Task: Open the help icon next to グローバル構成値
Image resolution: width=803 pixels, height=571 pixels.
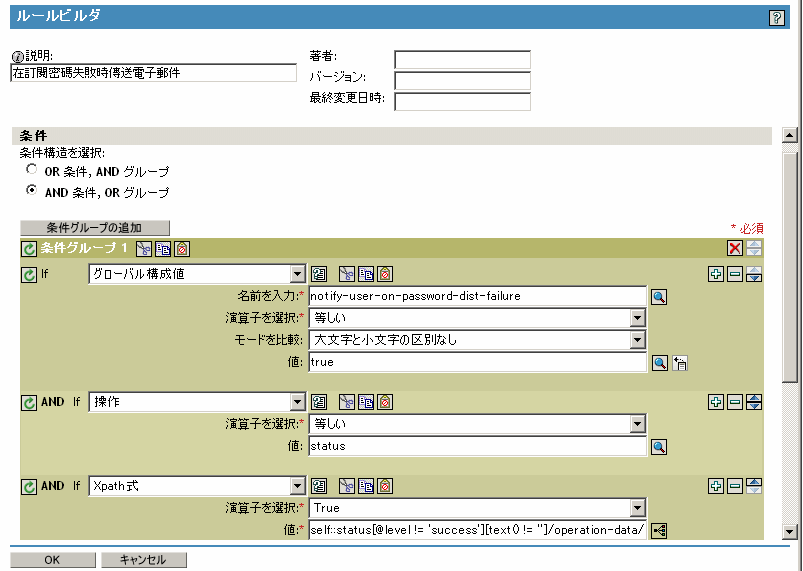Action: (319, 274)
